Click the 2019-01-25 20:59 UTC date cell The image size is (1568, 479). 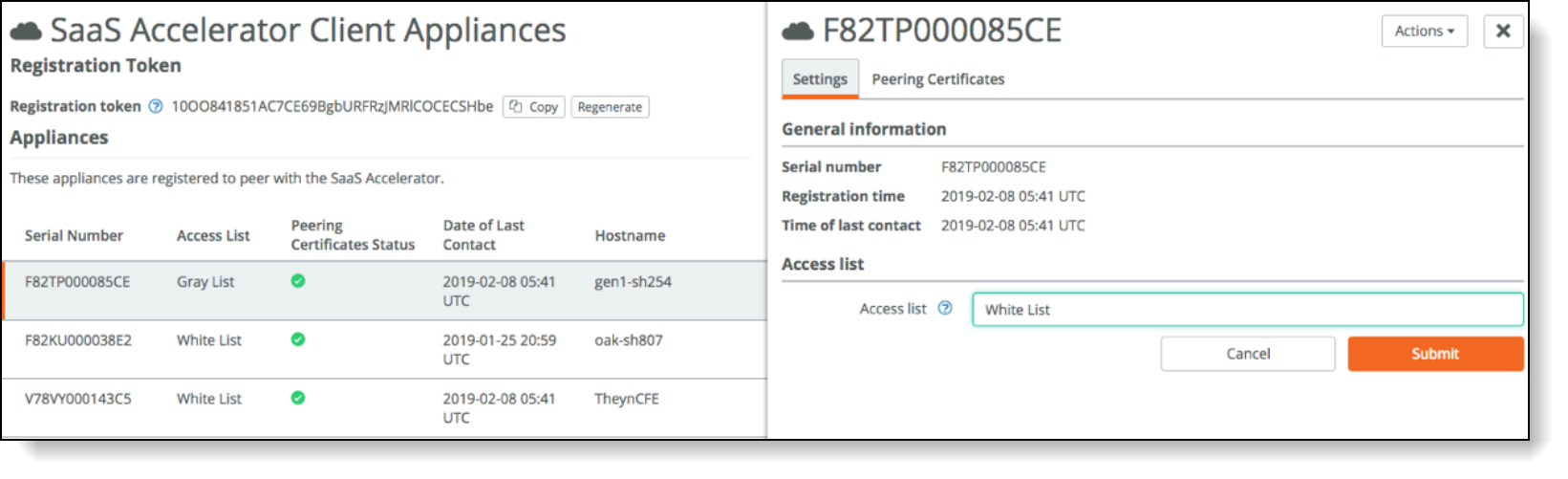pos(499,349)
